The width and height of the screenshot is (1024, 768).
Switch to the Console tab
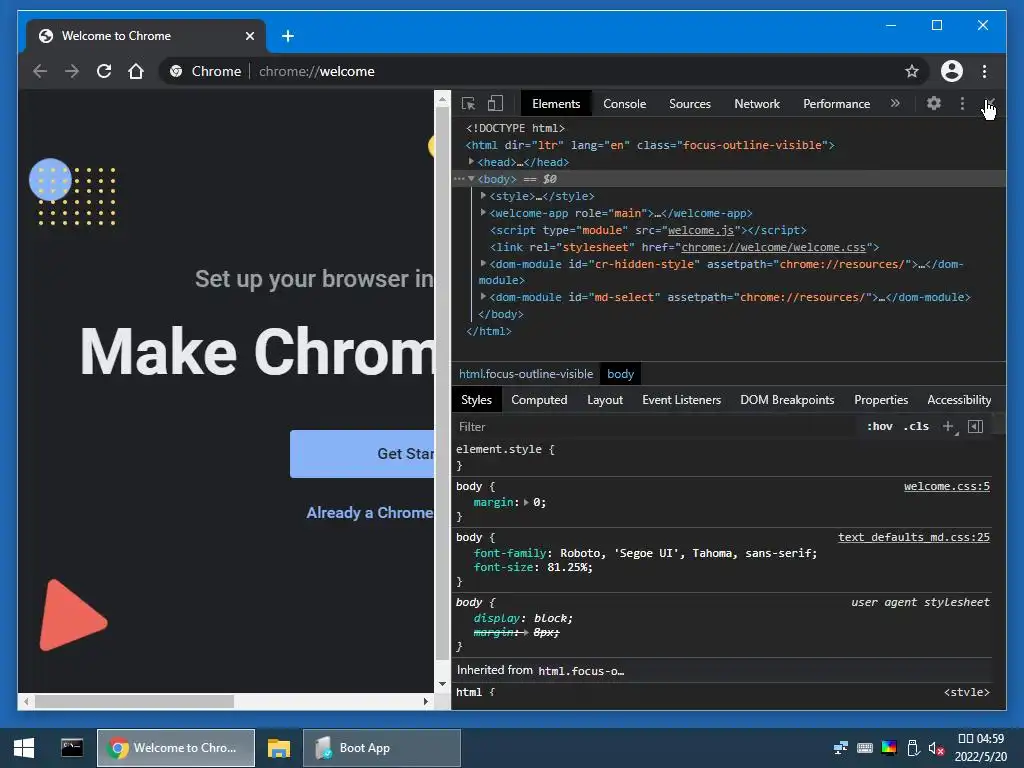(x=624, y=104)
